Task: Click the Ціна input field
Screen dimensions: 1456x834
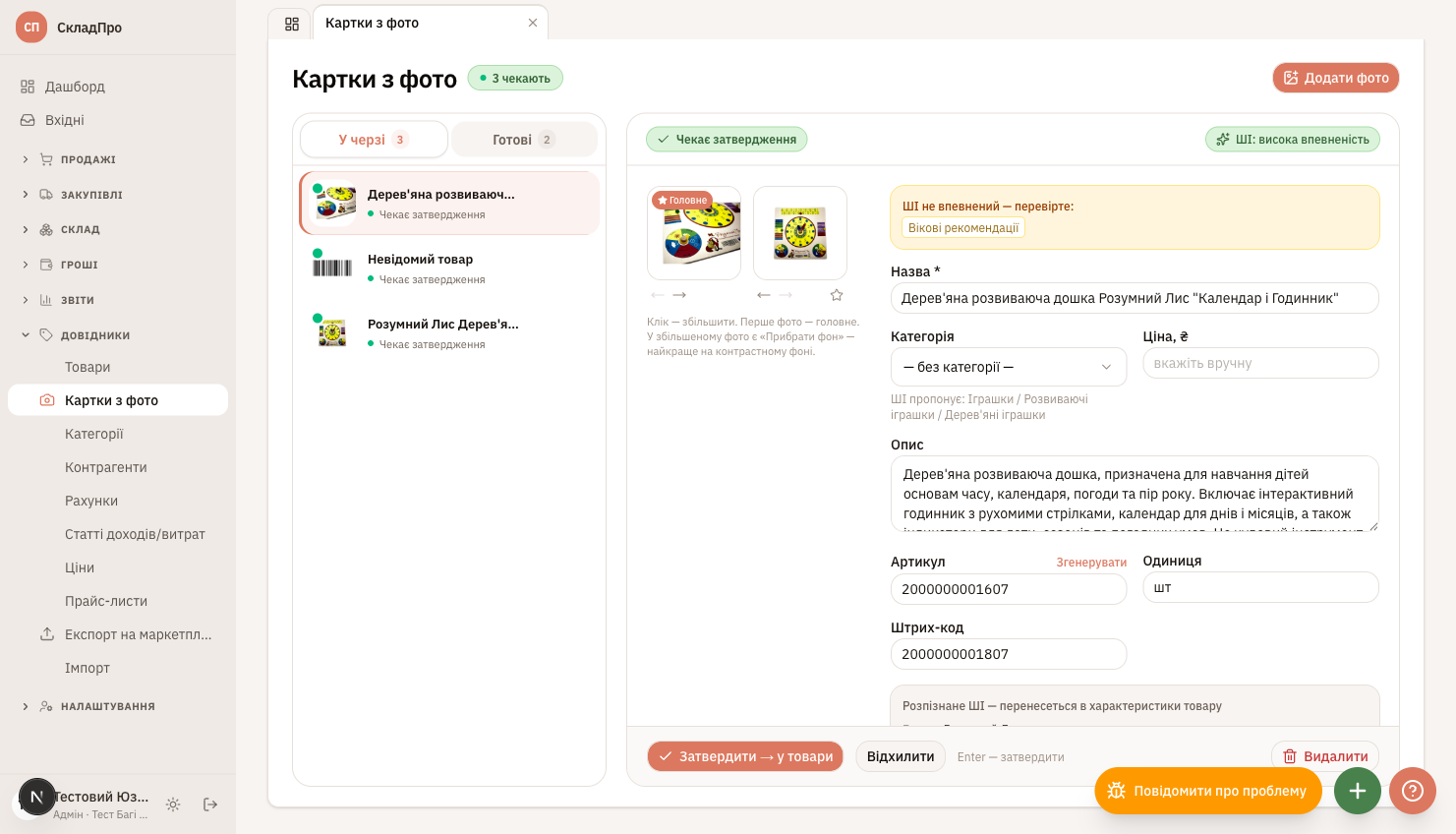Action: (x=1260, y=363)
